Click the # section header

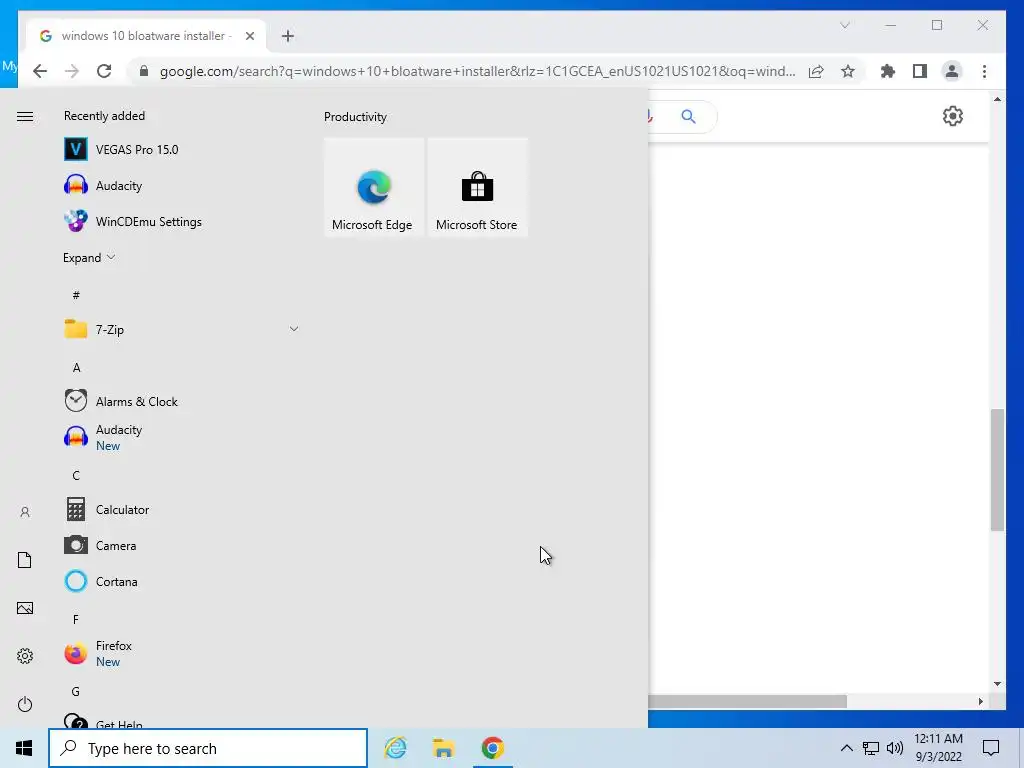point(76,295)
